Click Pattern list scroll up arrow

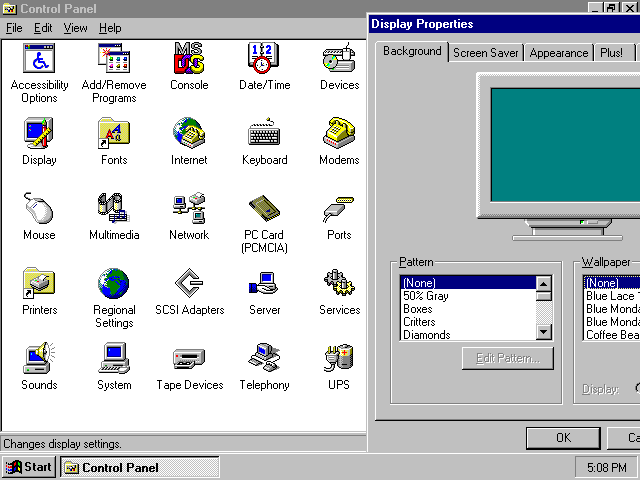pos(544,284)
